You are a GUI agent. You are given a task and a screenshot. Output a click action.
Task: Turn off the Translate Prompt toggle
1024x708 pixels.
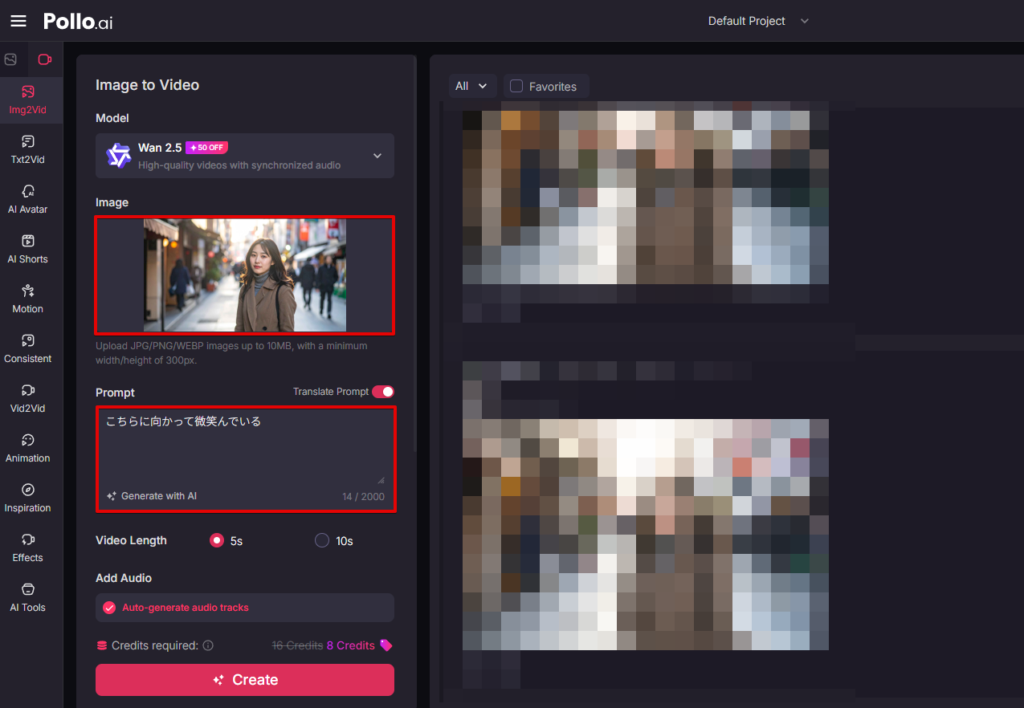click(383, 392)
